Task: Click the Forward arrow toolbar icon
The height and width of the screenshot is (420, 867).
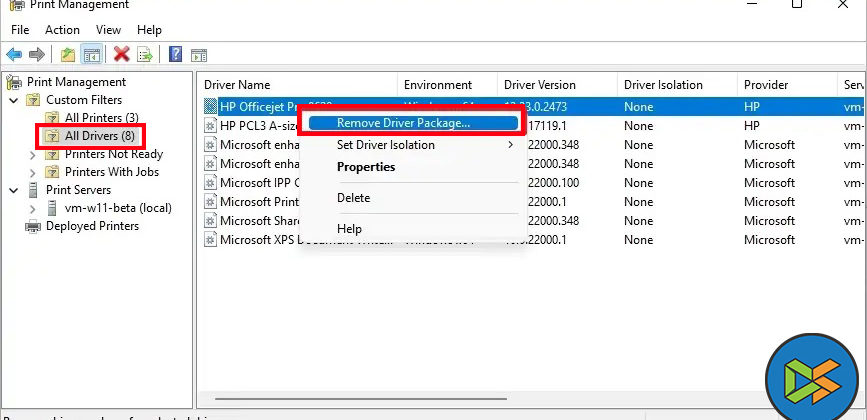Action: 37,54
